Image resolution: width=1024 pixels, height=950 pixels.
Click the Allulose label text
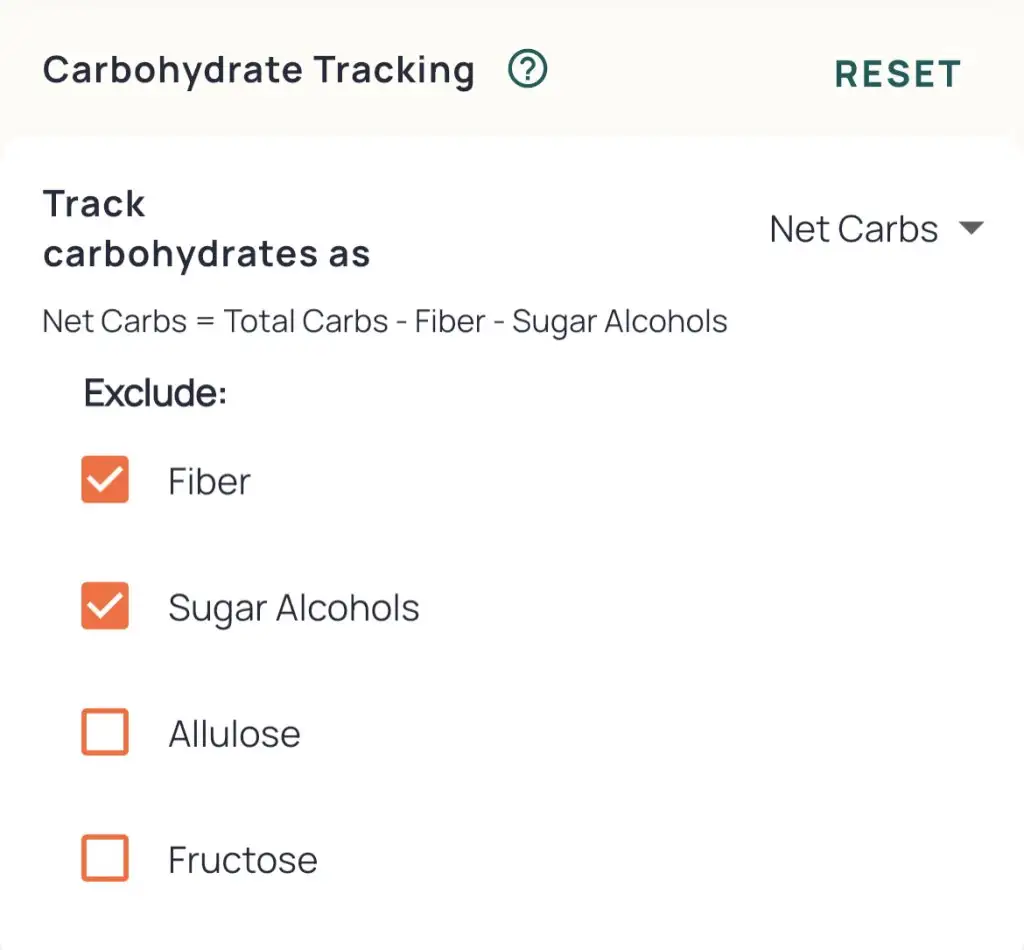tap(234, 733)
